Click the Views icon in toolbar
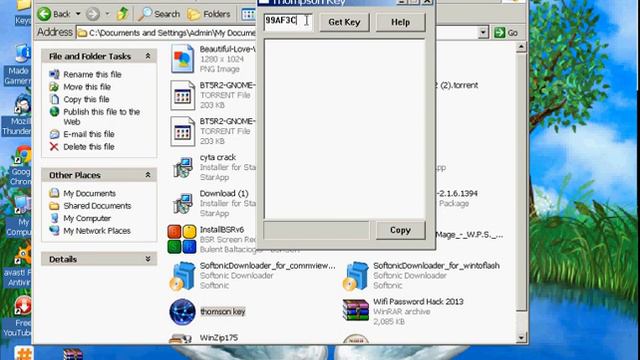 [248, 14]
